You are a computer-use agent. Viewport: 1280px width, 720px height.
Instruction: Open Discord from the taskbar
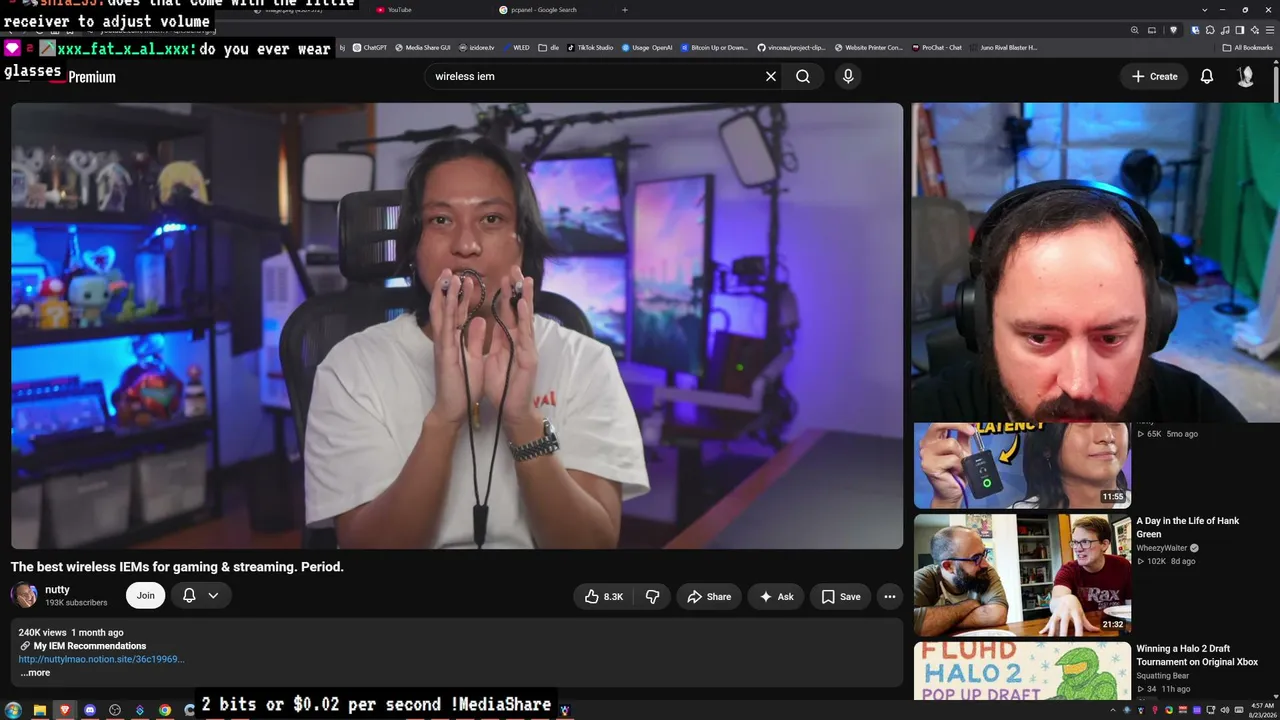pyautogui.click(x=90, y=710)
